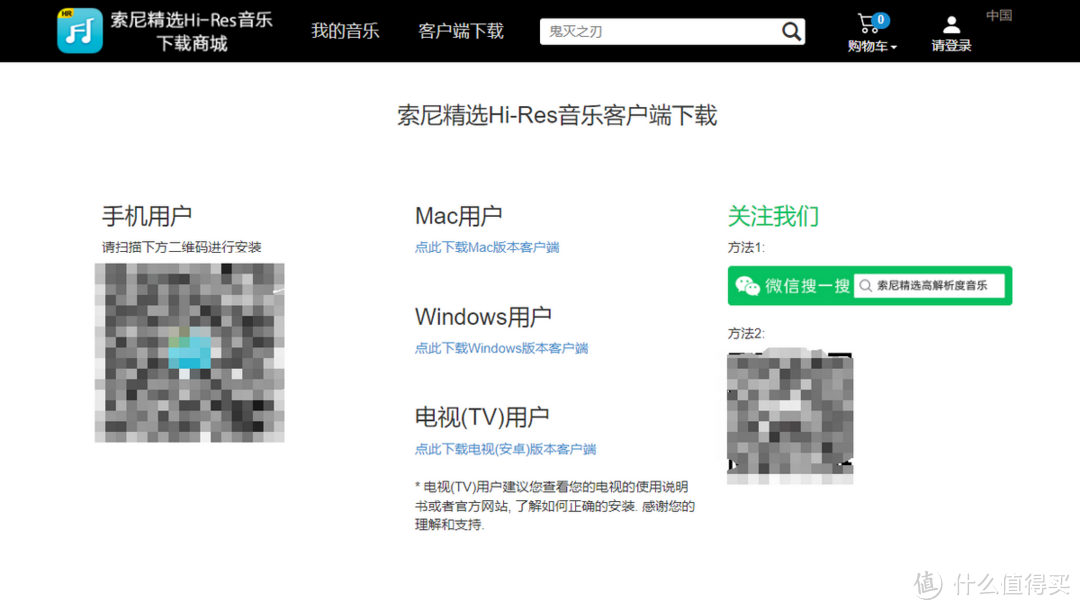Screen dimensions: 1080x610
Task: Open 我的音乐 menu item
Action: click(x=345, y=31)
